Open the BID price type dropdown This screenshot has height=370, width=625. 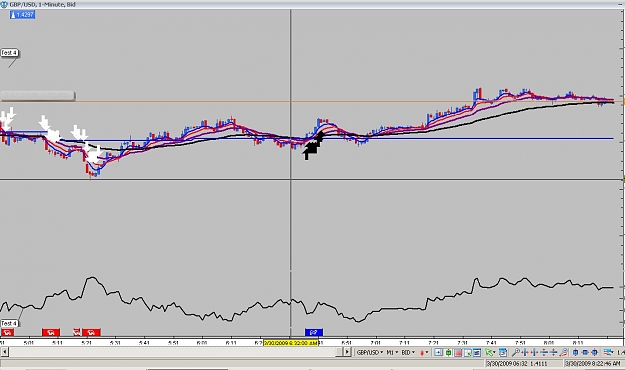coord(408,352)
